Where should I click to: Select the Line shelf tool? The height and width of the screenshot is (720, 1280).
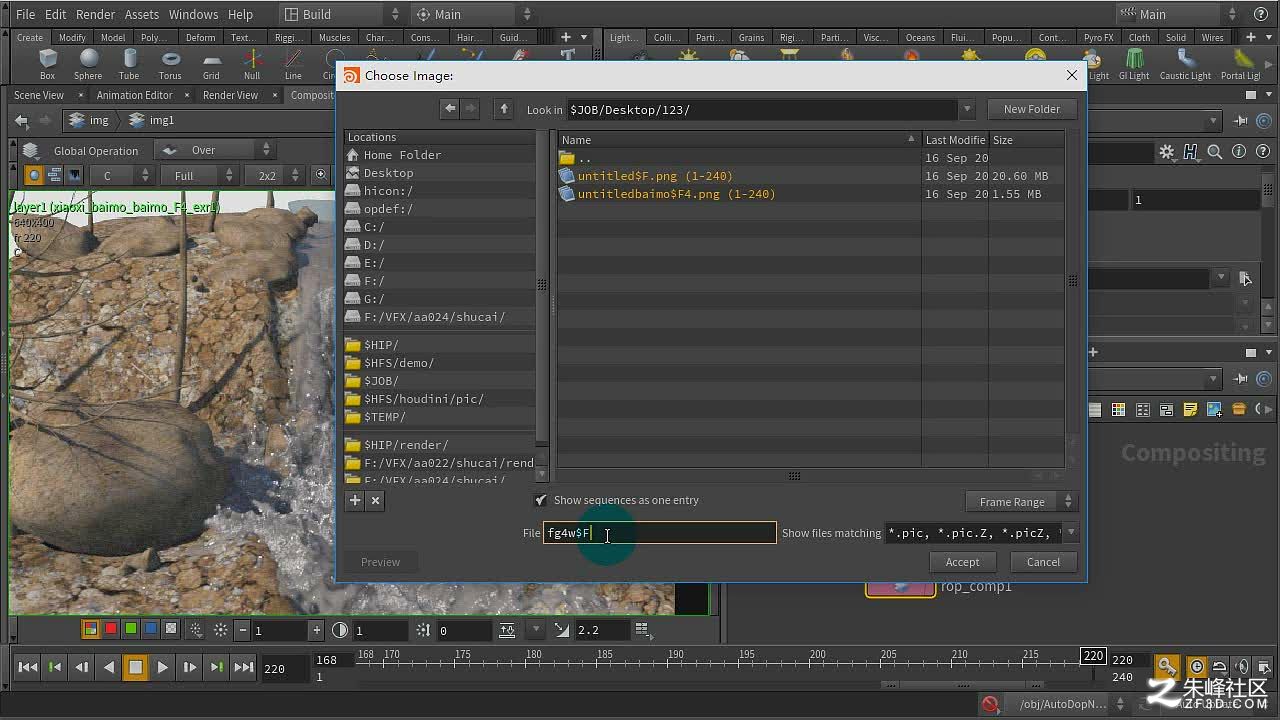tap(293, 65)
